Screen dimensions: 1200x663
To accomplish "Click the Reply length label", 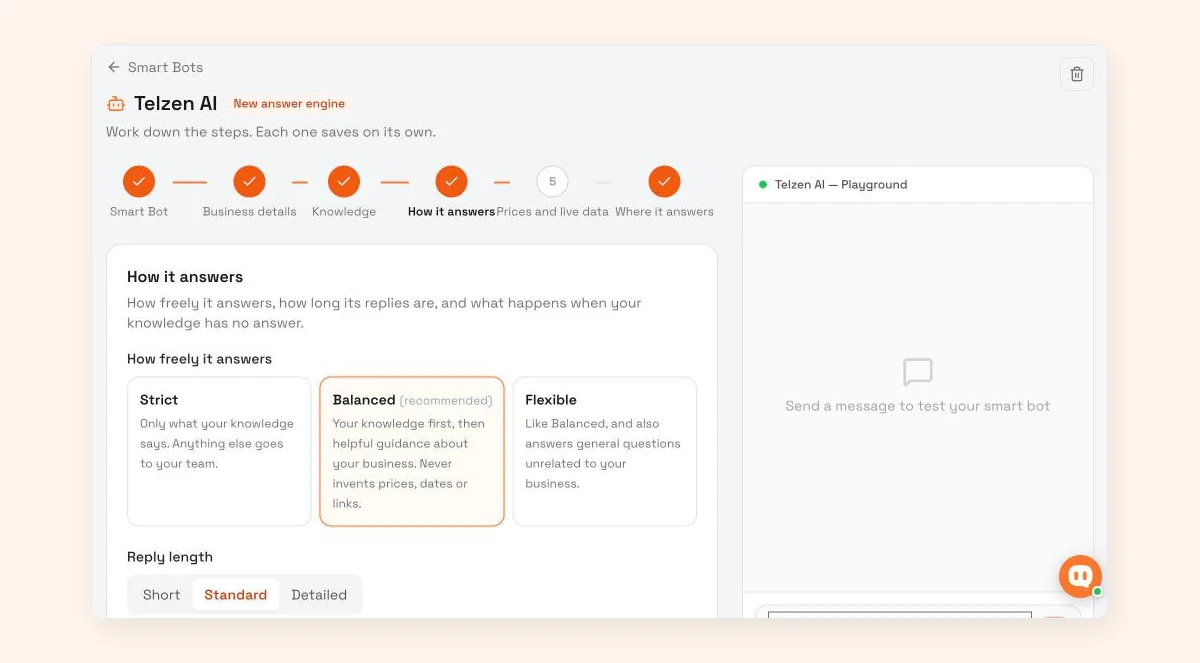I will tap(170, 557).
